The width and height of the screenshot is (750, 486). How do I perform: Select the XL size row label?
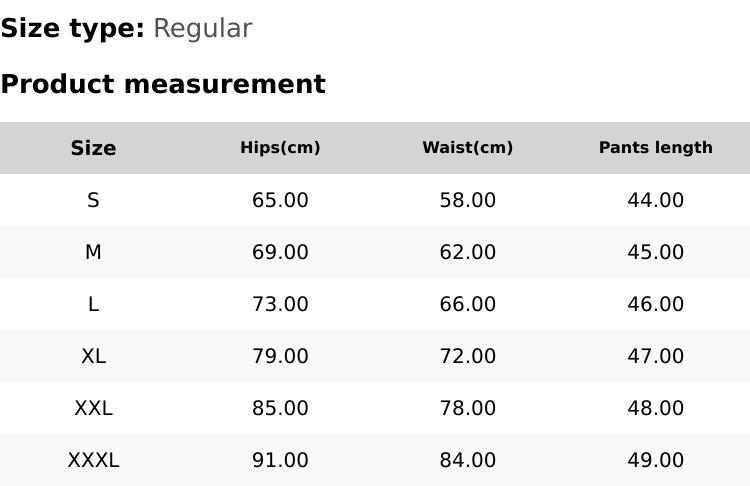click(x=93, y=356)
